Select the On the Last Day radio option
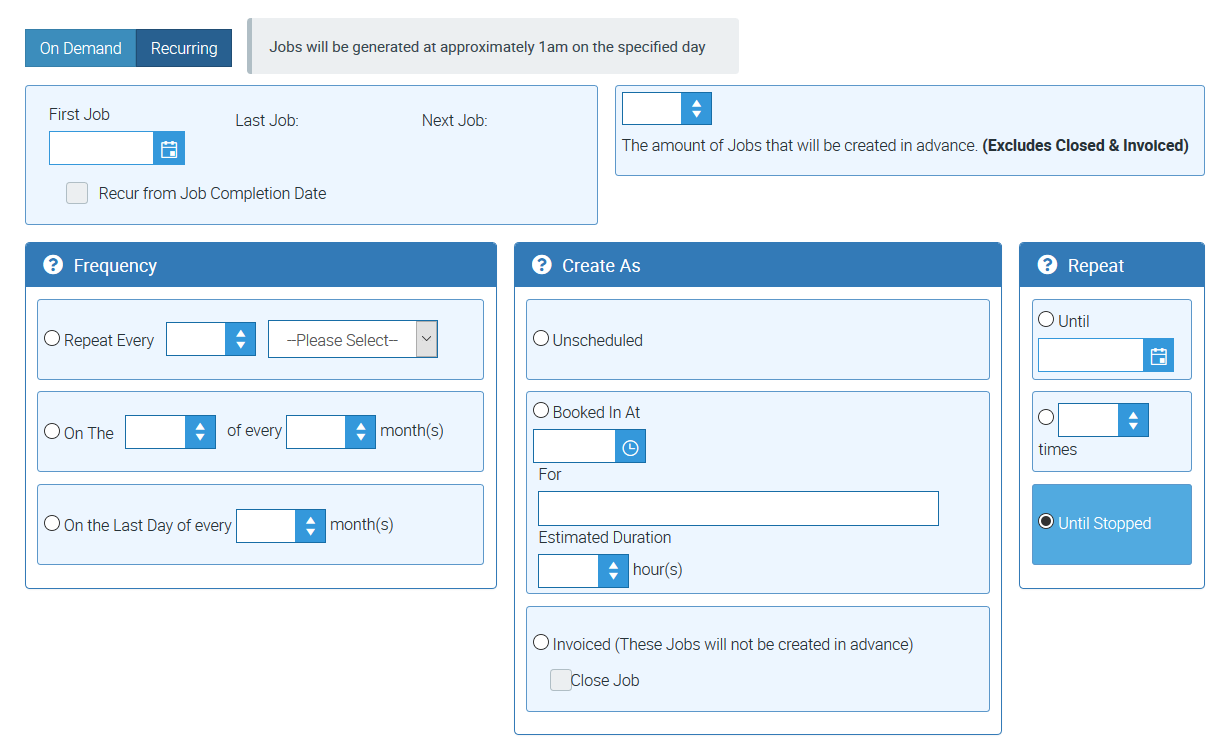The height and width of the screenshot is (751, 1216). click(52, 524)
